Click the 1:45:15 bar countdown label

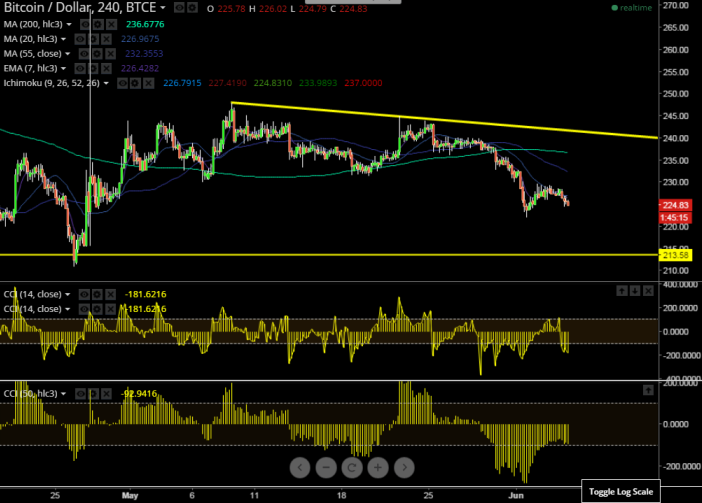coord(675,217)
